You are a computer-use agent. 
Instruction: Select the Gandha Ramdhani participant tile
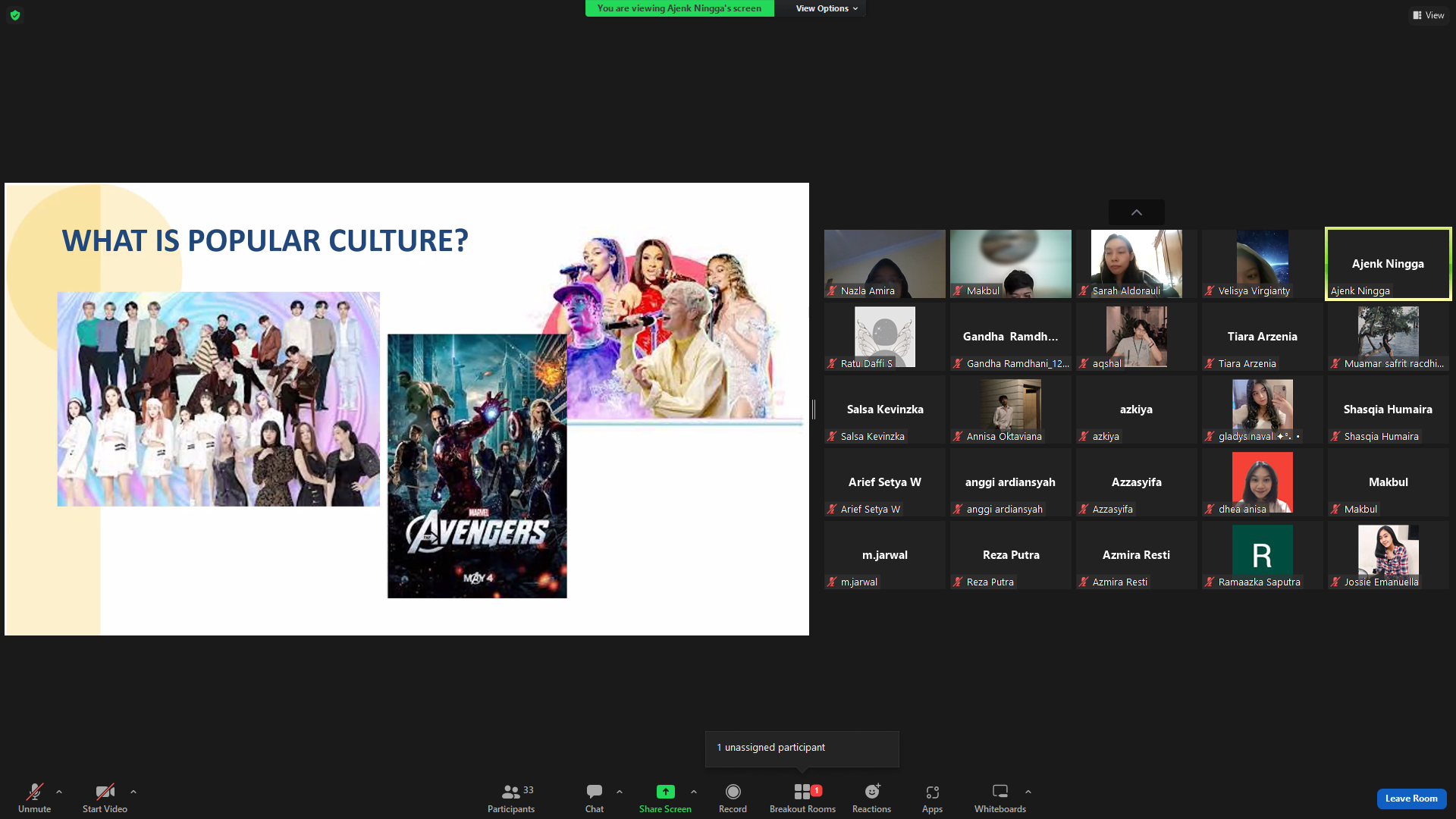click(1011, 337)
